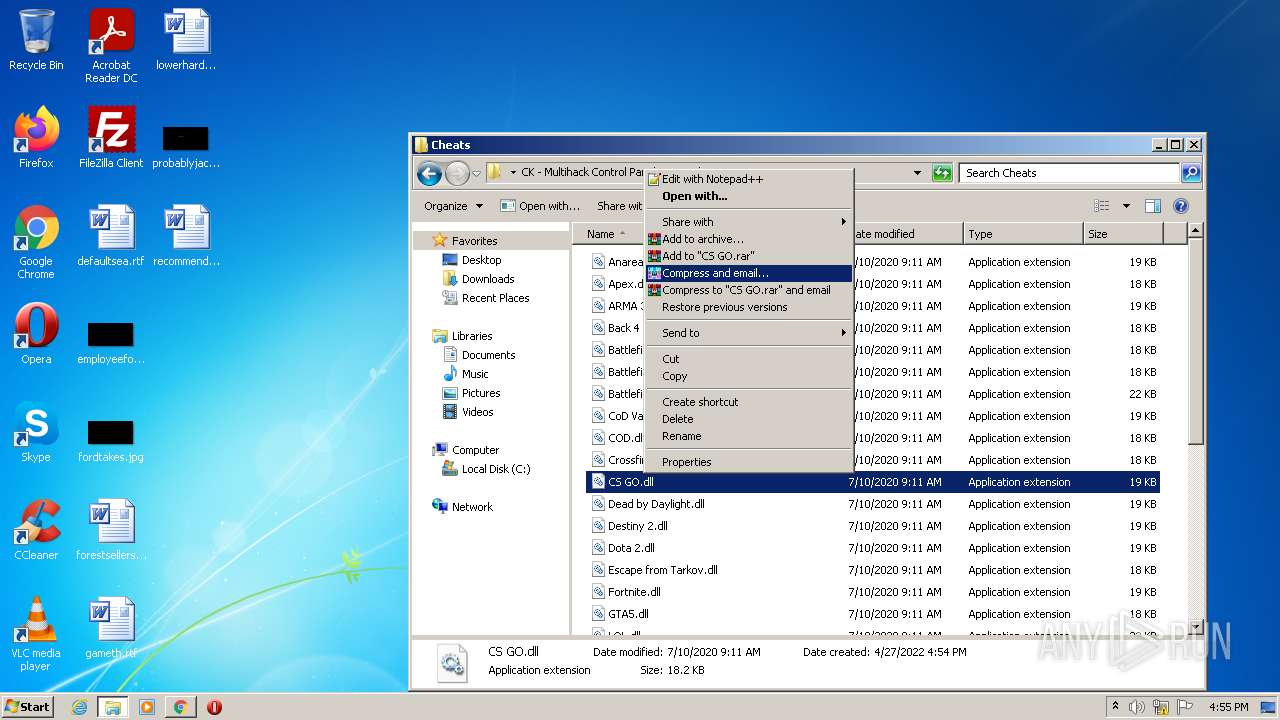The image size is (1280, 720).
Task: Click system clock showing 4:55 PM
Action: tap(1229, 707)
